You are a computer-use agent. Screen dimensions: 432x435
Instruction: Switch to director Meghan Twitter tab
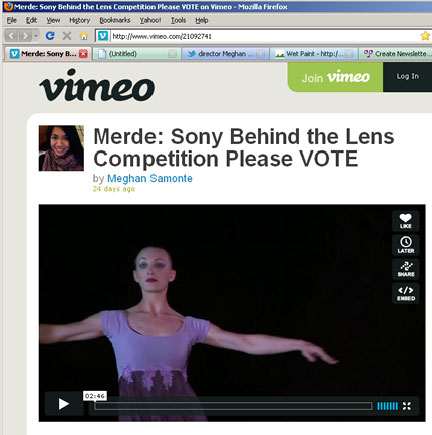[225, 54]
